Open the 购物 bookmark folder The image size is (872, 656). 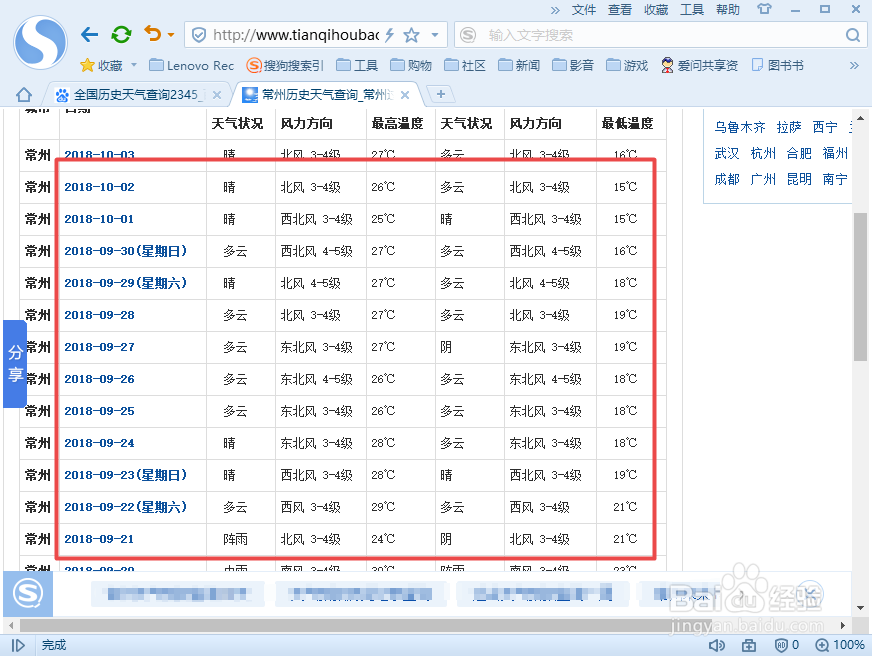click(x=411, y=66)
